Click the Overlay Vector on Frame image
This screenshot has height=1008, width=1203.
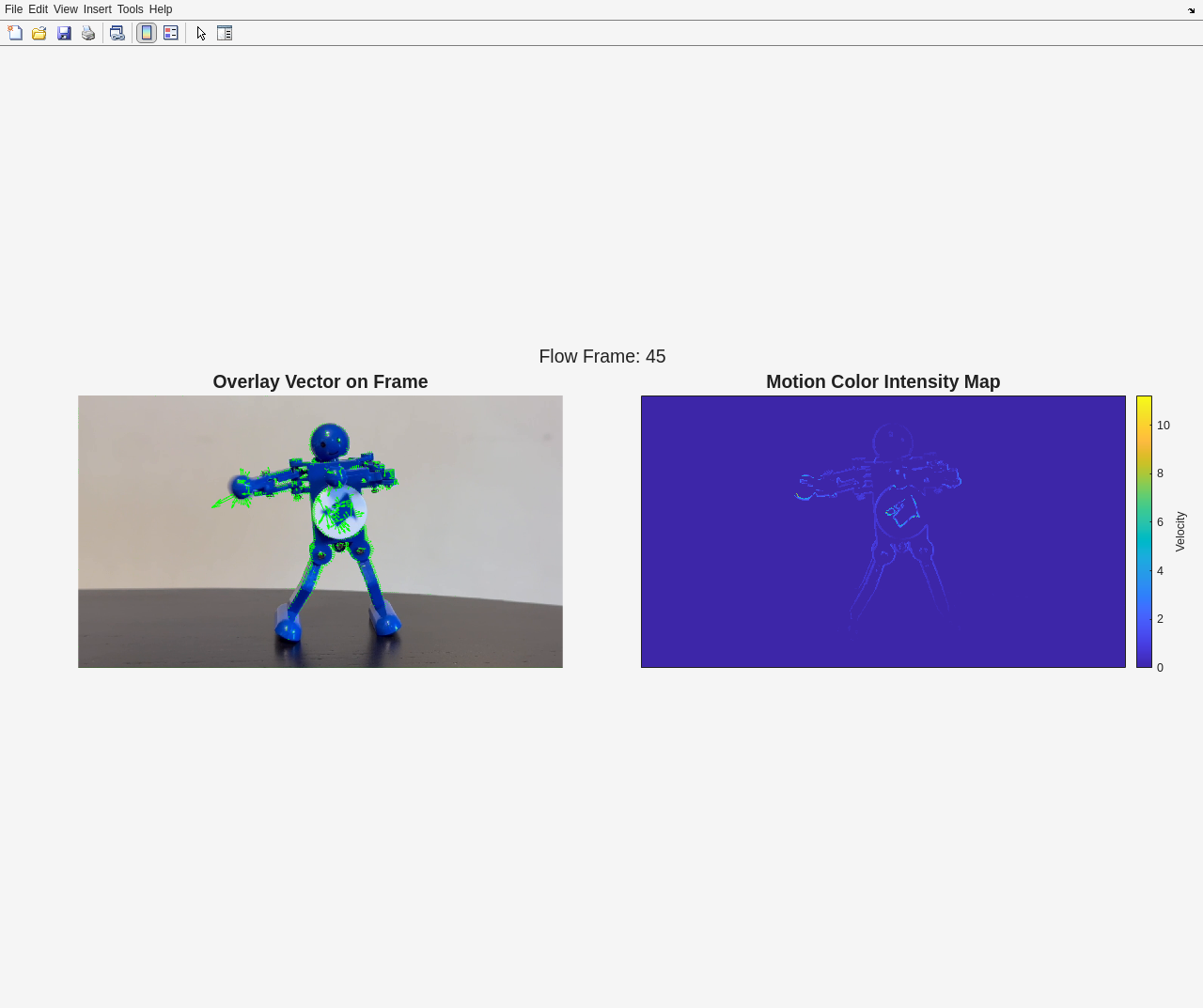(320, 532)
